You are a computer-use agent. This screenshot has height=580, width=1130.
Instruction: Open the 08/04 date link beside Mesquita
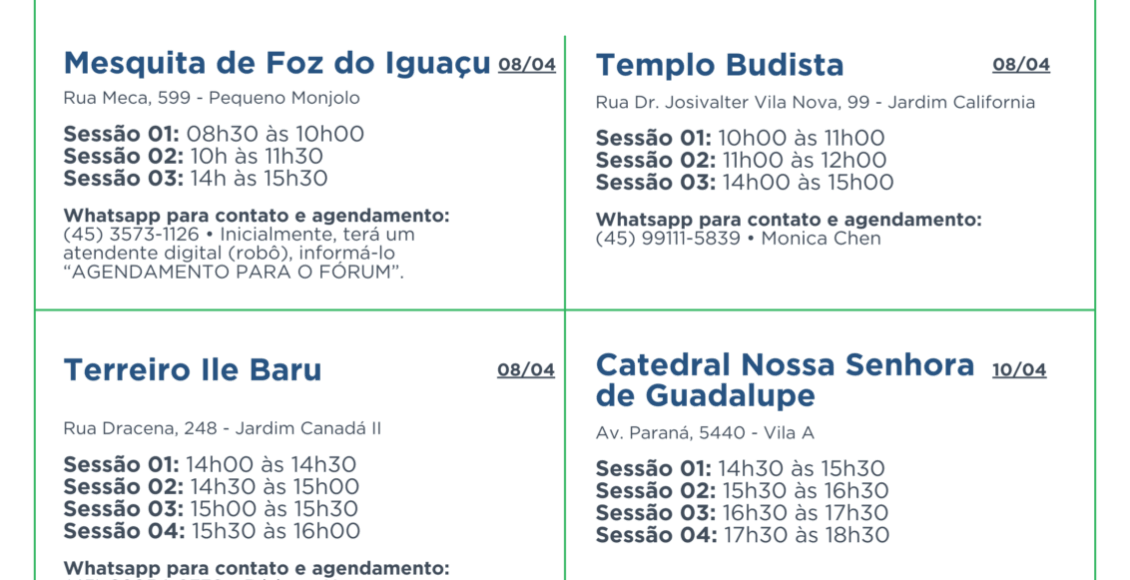pos(526,65)
